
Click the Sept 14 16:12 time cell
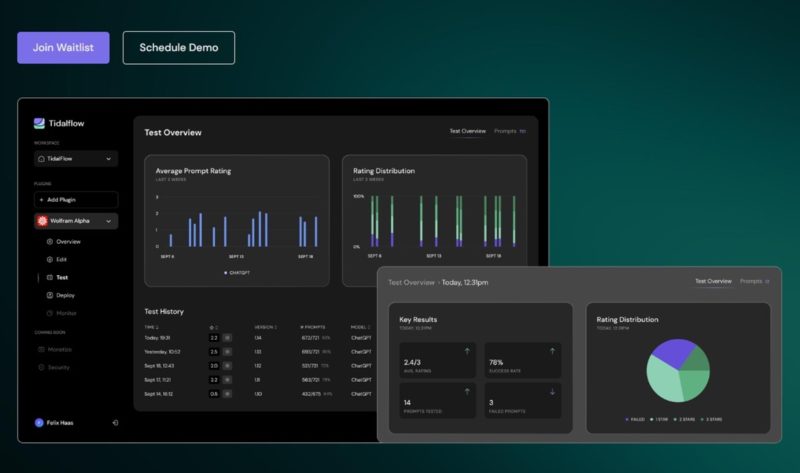click(x=159, y=394)
